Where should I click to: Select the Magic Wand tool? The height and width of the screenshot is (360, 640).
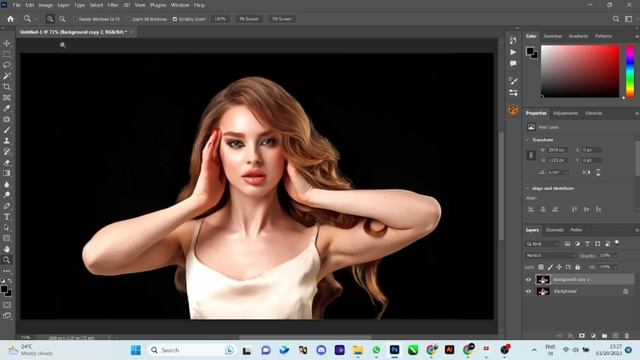point(7,76)
